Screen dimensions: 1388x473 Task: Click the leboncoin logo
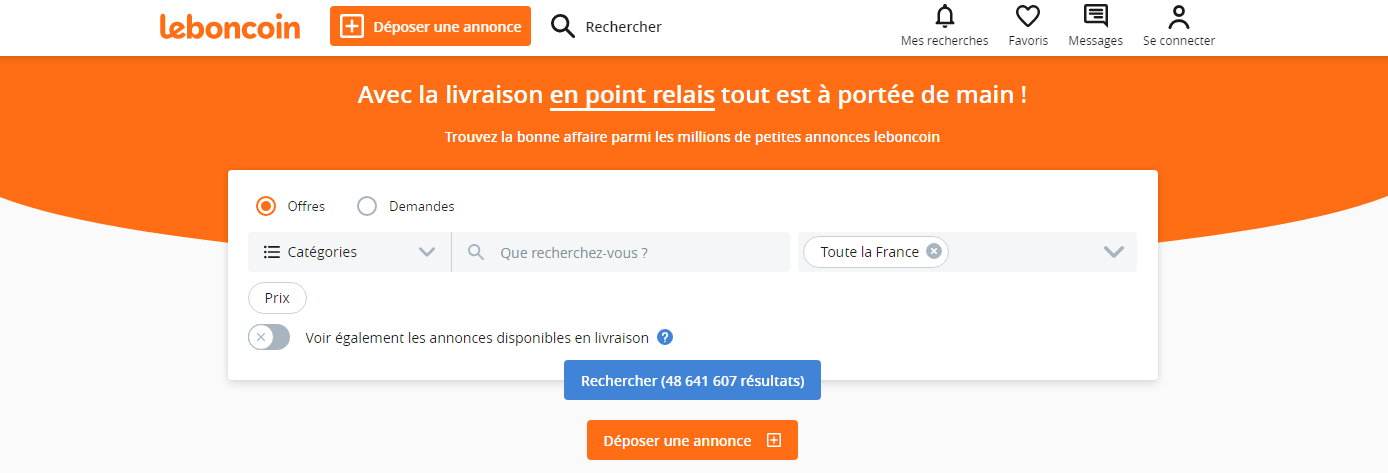(230, 27)
